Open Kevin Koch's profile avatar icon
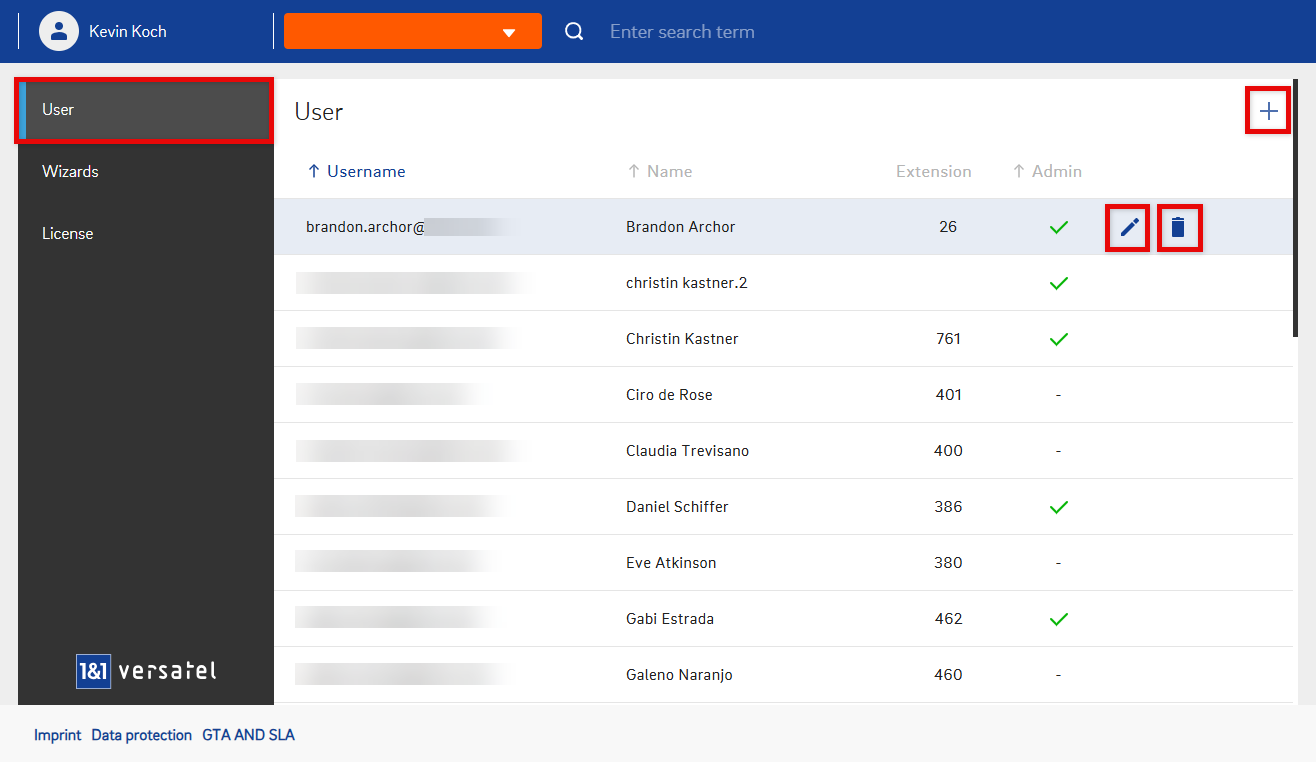The image size is (1316, 762). (59, 31)
